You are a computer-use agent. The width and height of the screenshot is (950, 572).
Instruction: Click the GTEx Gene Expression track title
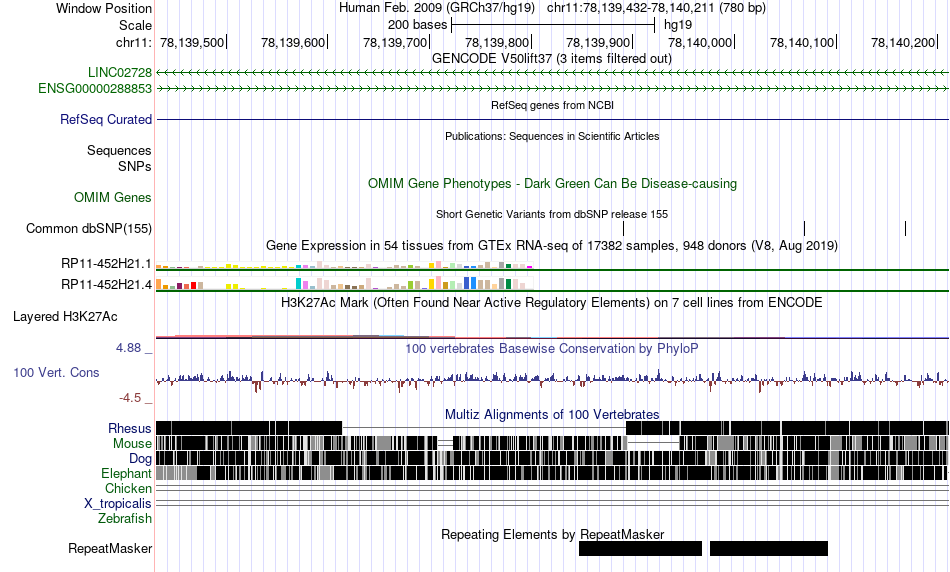click(552, 245)
